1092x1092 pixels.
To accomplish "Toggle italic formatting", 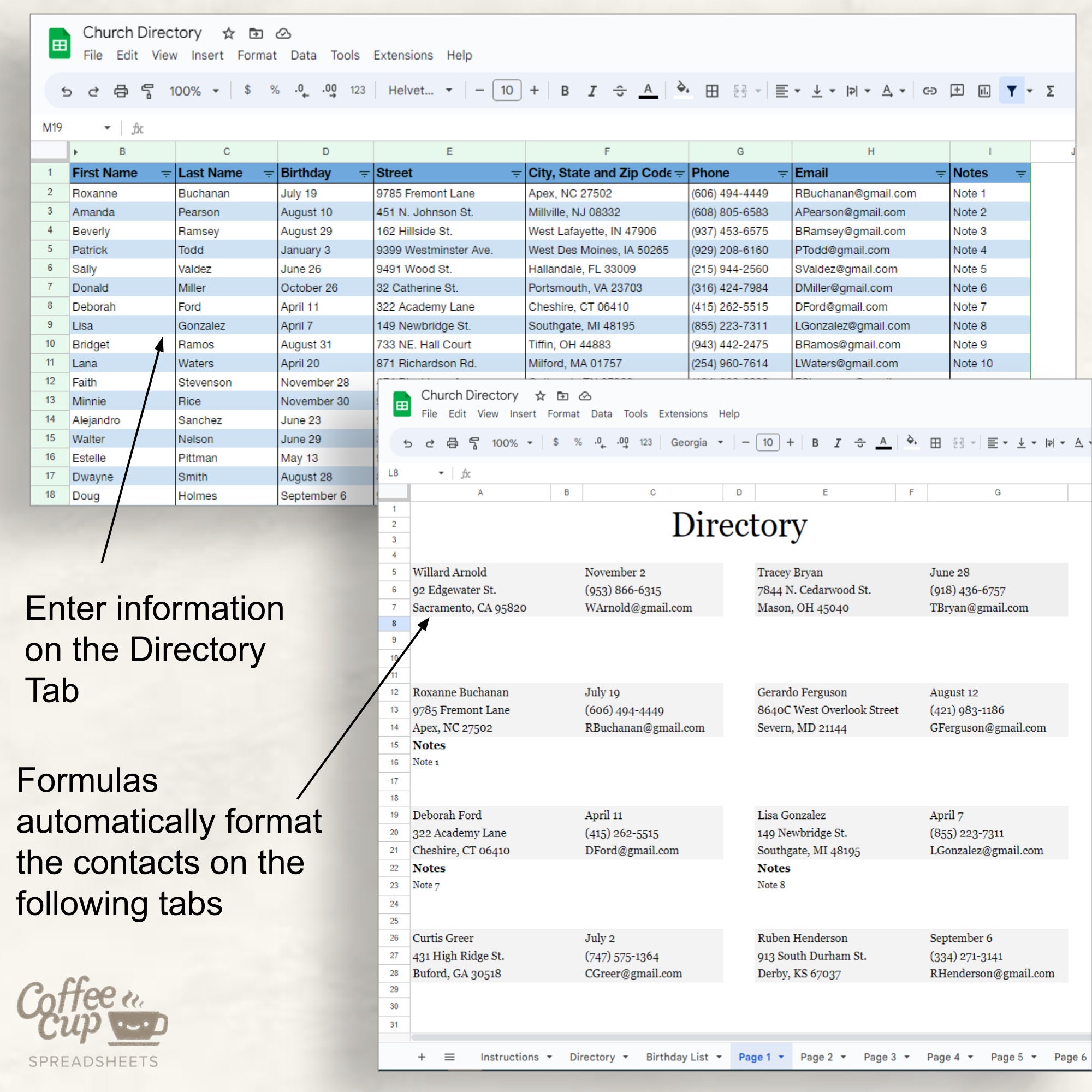I will click(x=592, y=91).
